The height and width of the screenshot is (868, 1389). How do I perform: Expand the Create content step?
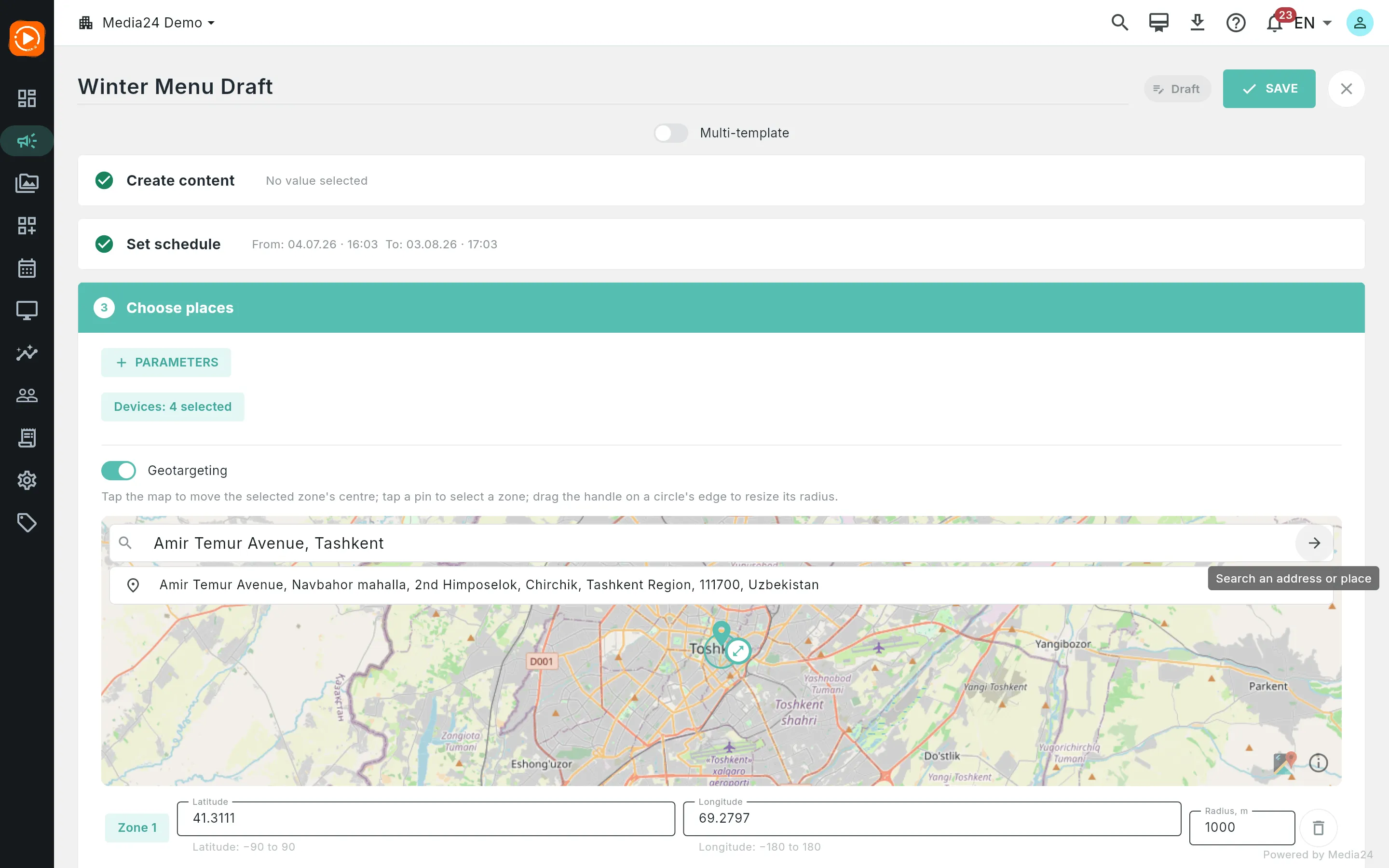point(721,180)
